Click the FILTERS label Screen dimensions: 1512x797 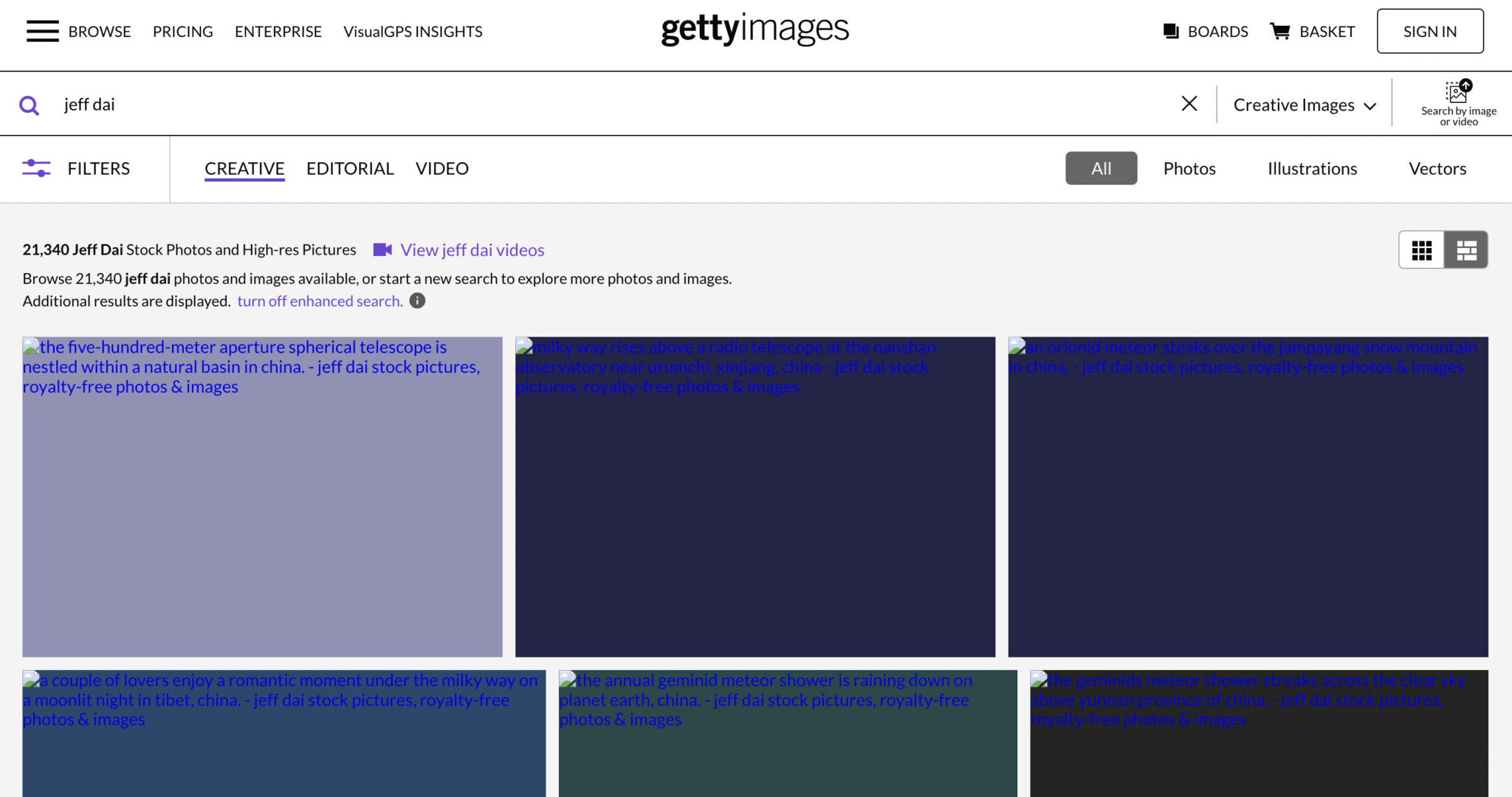click(99, 169)
